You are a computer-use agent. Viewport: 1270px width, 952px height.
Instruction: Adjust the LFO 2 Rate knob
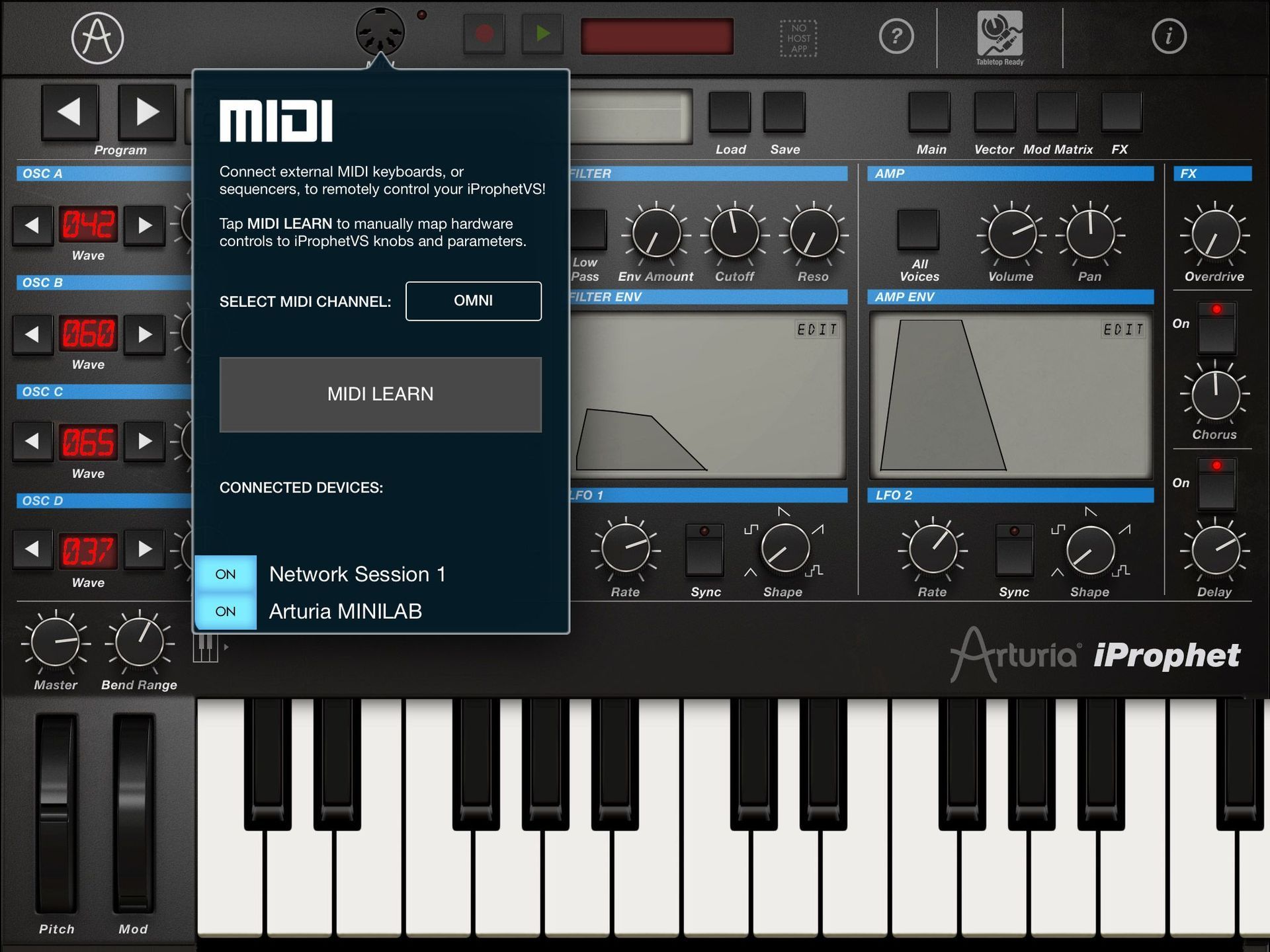pyautogui.click(x=933, y=549)
